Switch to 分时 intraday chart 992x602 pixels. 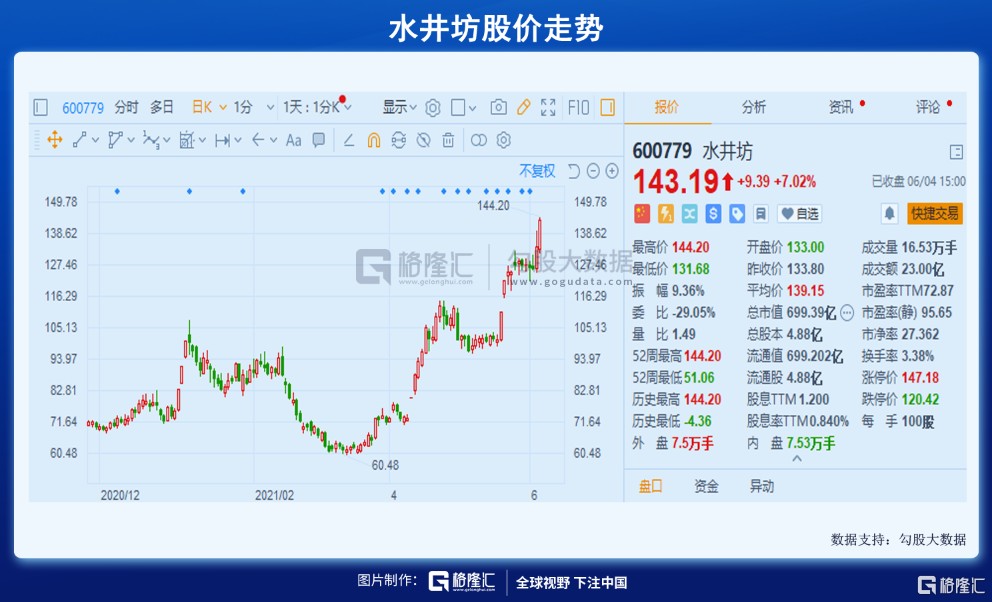pyautogui.click(x=126, y=108)
